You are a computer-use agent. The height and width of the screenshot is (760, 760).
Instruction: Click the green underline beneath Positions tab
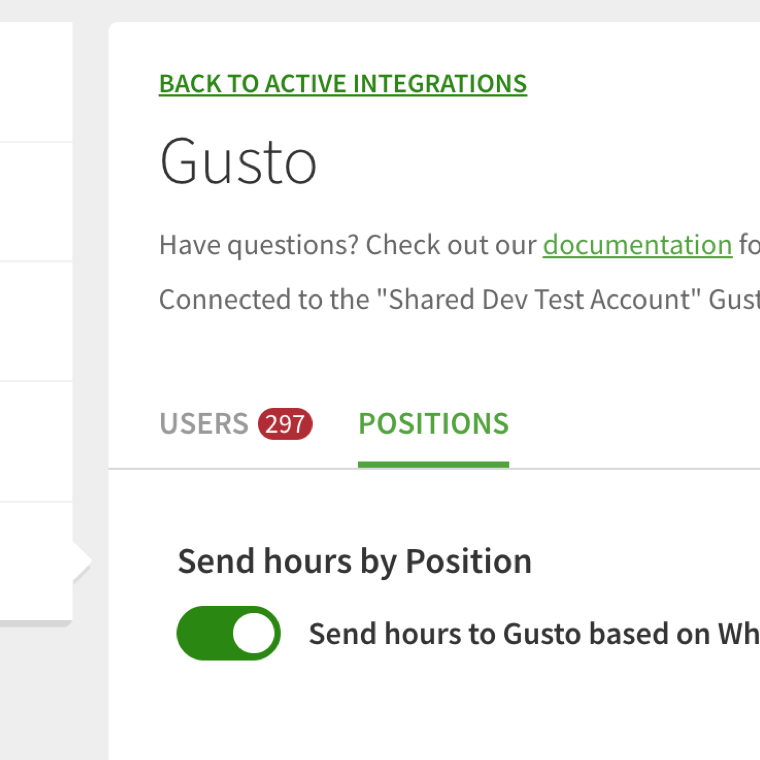click(x=433, y=464)
